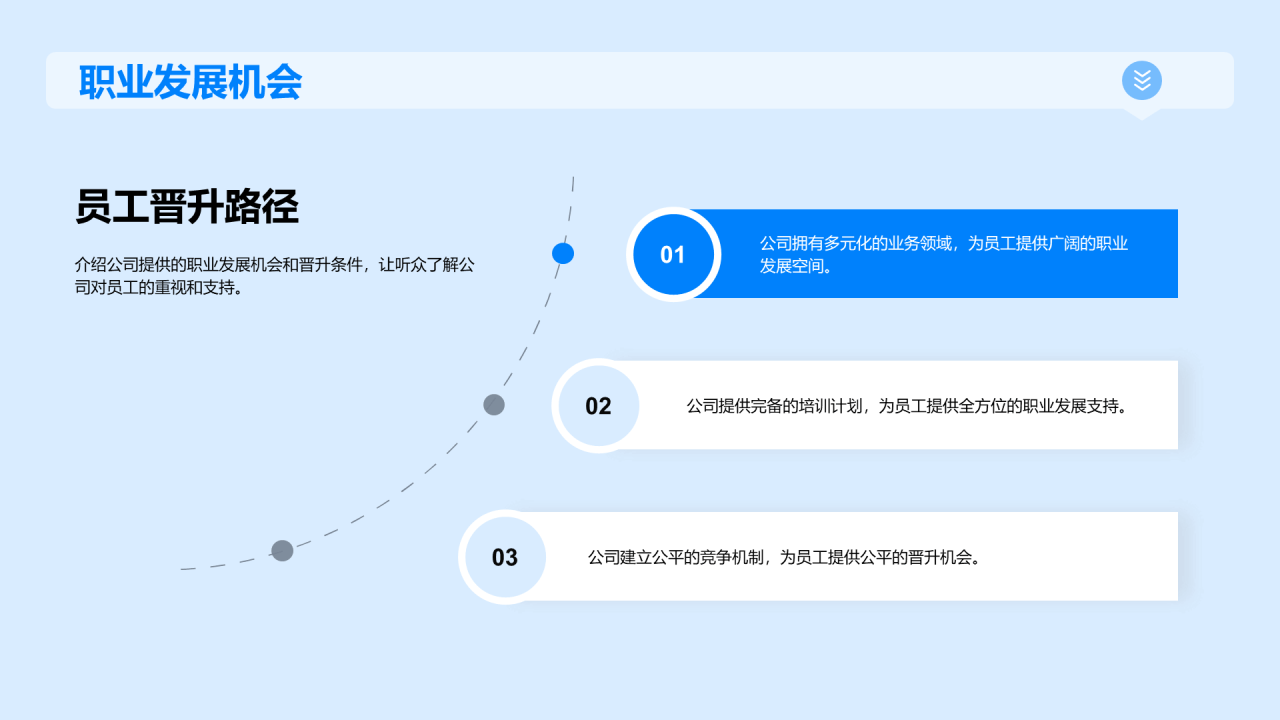Select the circular badge labeled 02
The width and height of the screenshot is (1280, 720).
point(597,405)
